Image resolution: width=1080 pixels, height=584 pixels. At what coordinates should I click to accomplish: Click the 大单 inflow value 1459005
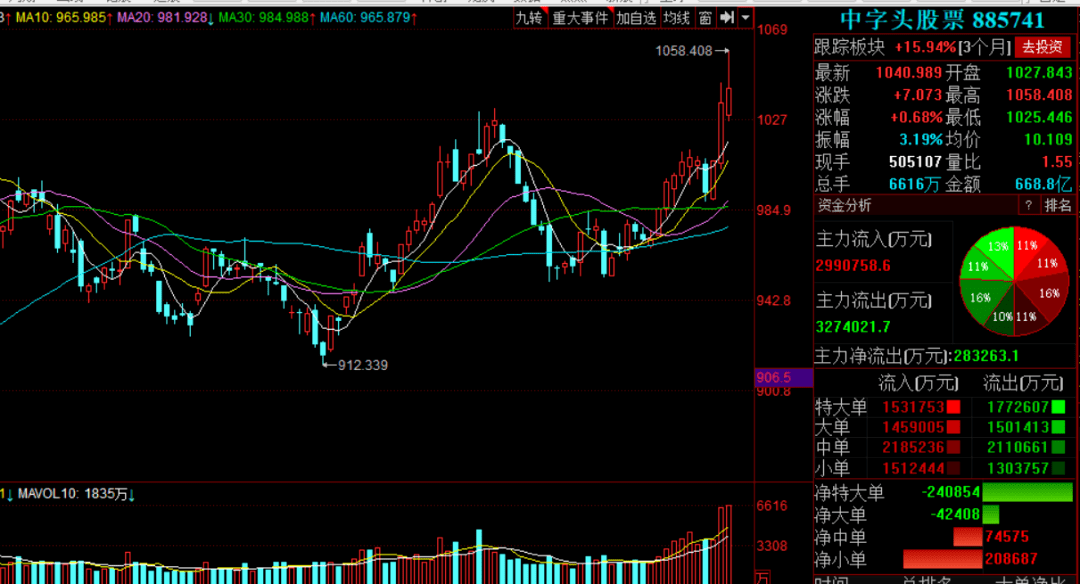(x=913, y=427)
